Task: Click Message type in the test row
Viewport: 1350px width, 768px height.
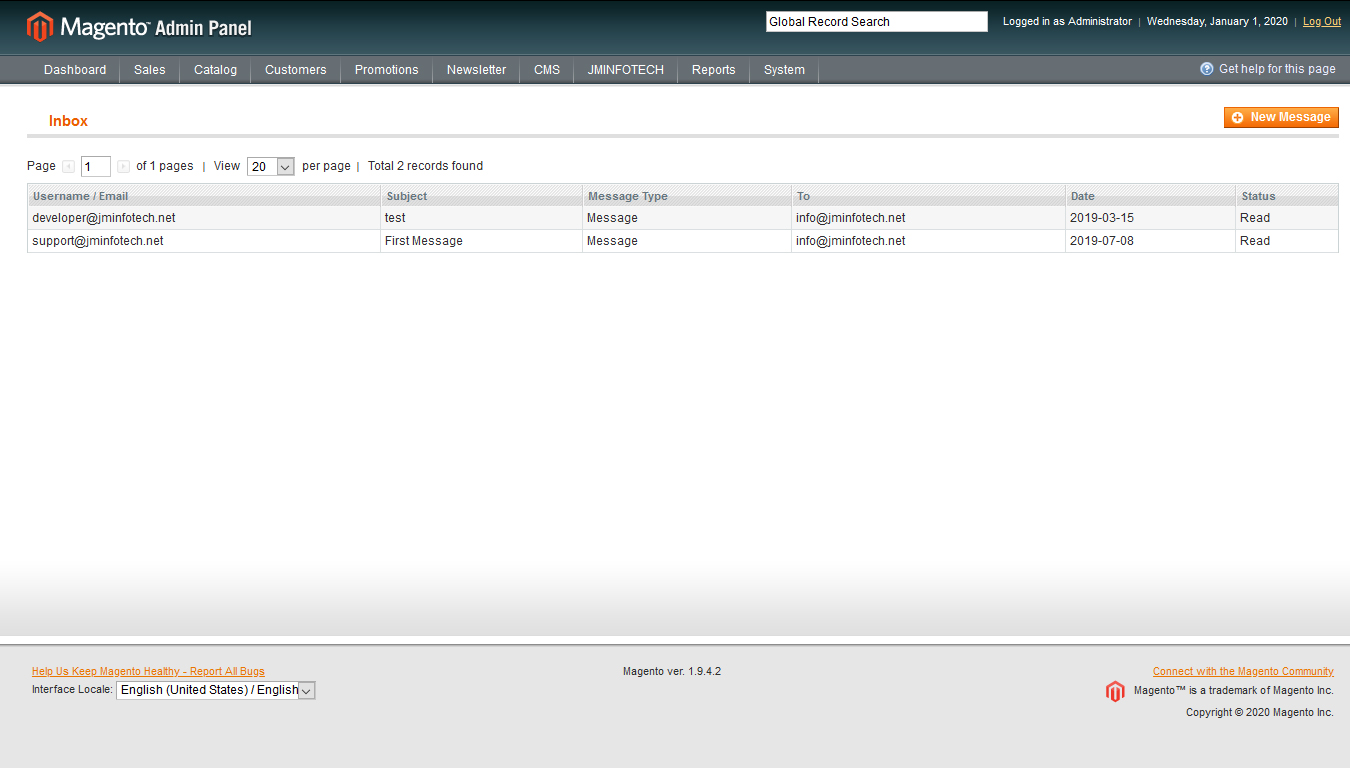Action: (x=612, y=218)
